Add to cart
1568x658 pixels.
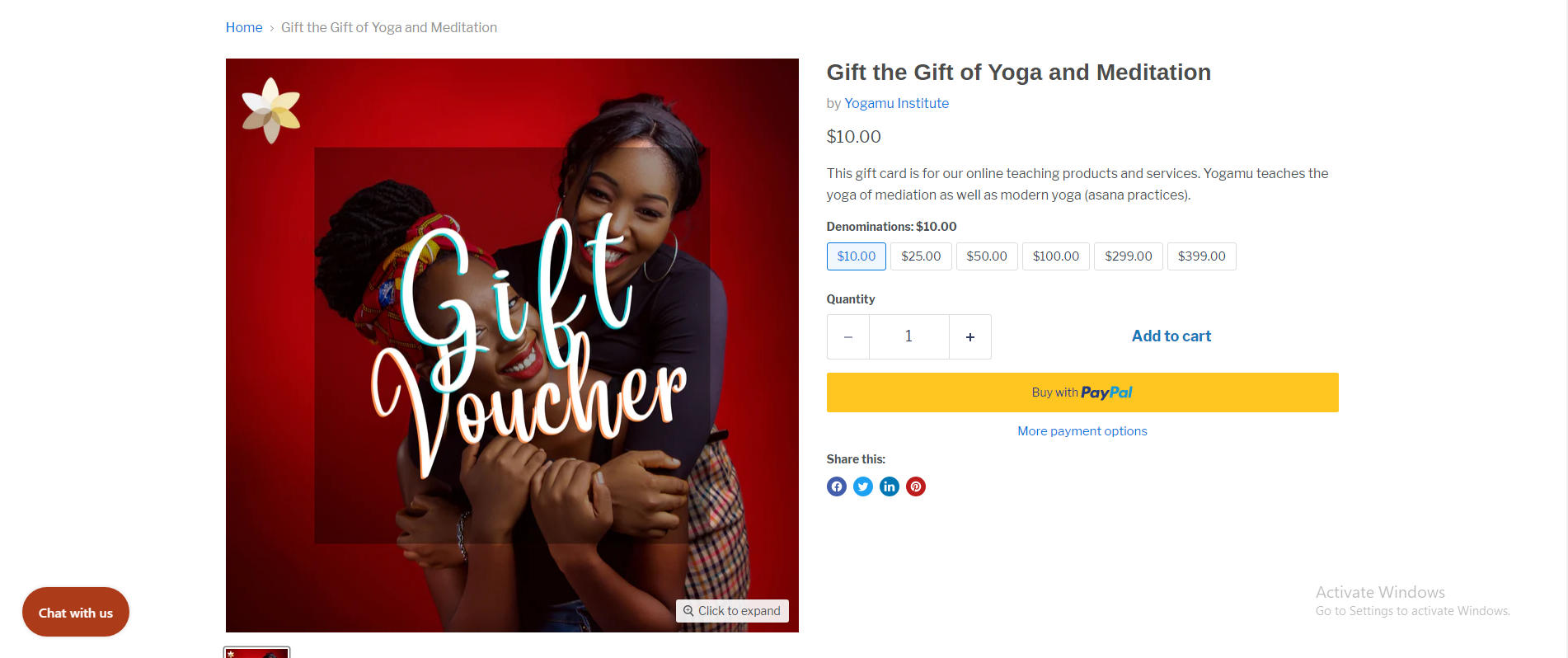coord(1171,336)
